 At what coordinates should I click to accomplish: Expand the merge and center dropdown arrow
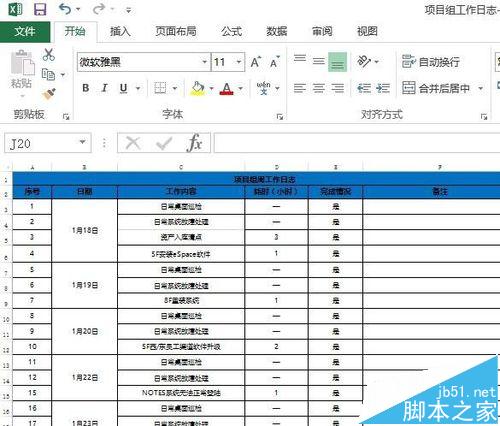pos(481,88)
